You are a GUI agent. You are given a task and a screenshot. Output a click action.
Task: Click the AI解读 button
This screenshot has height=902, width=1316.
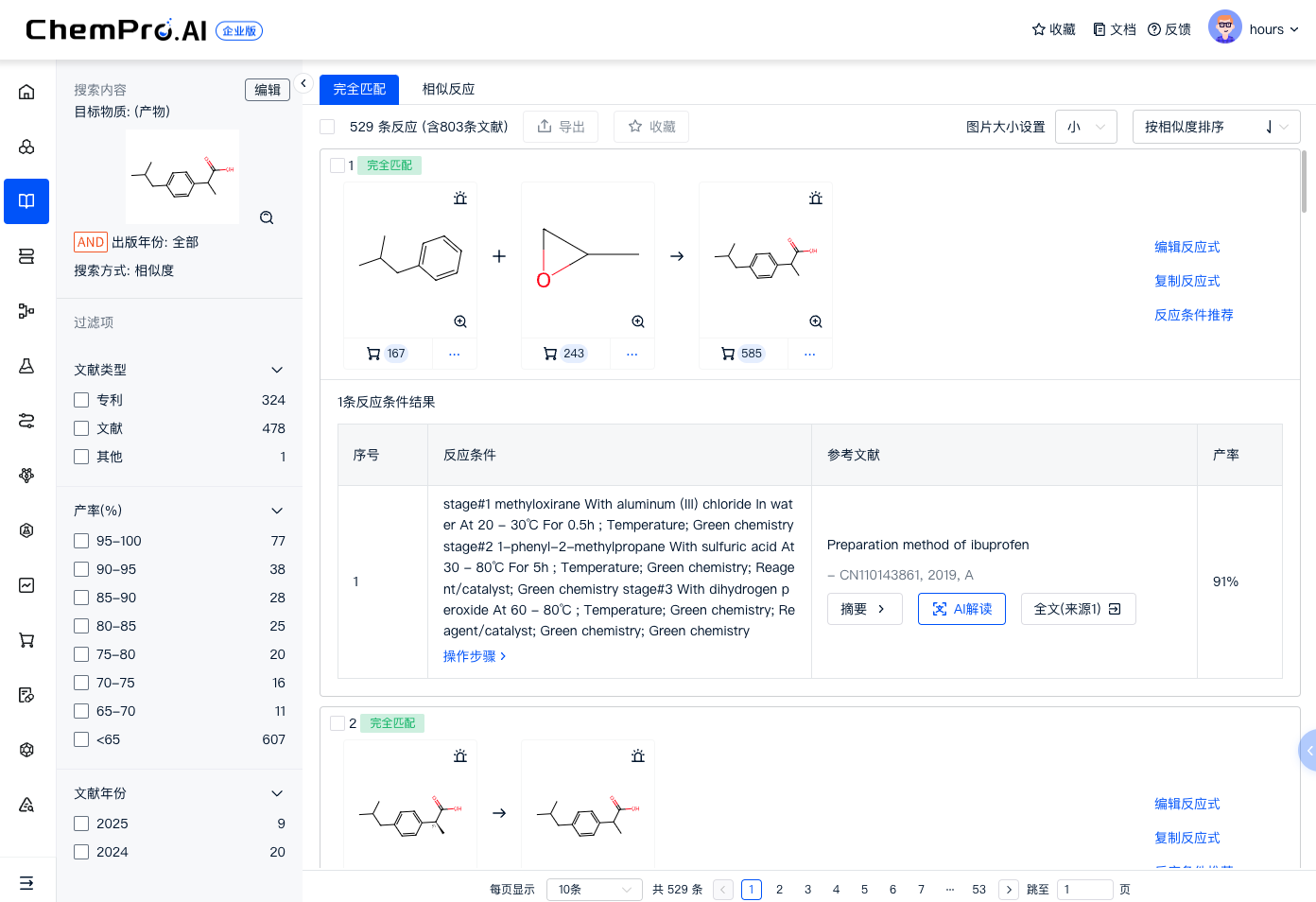(961, 609)
